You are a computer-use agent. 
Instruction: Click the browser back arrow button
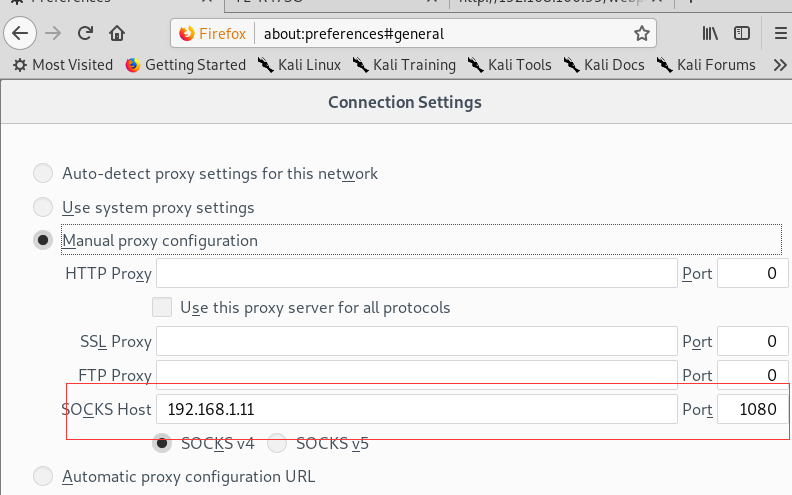[x=20, y=33]
